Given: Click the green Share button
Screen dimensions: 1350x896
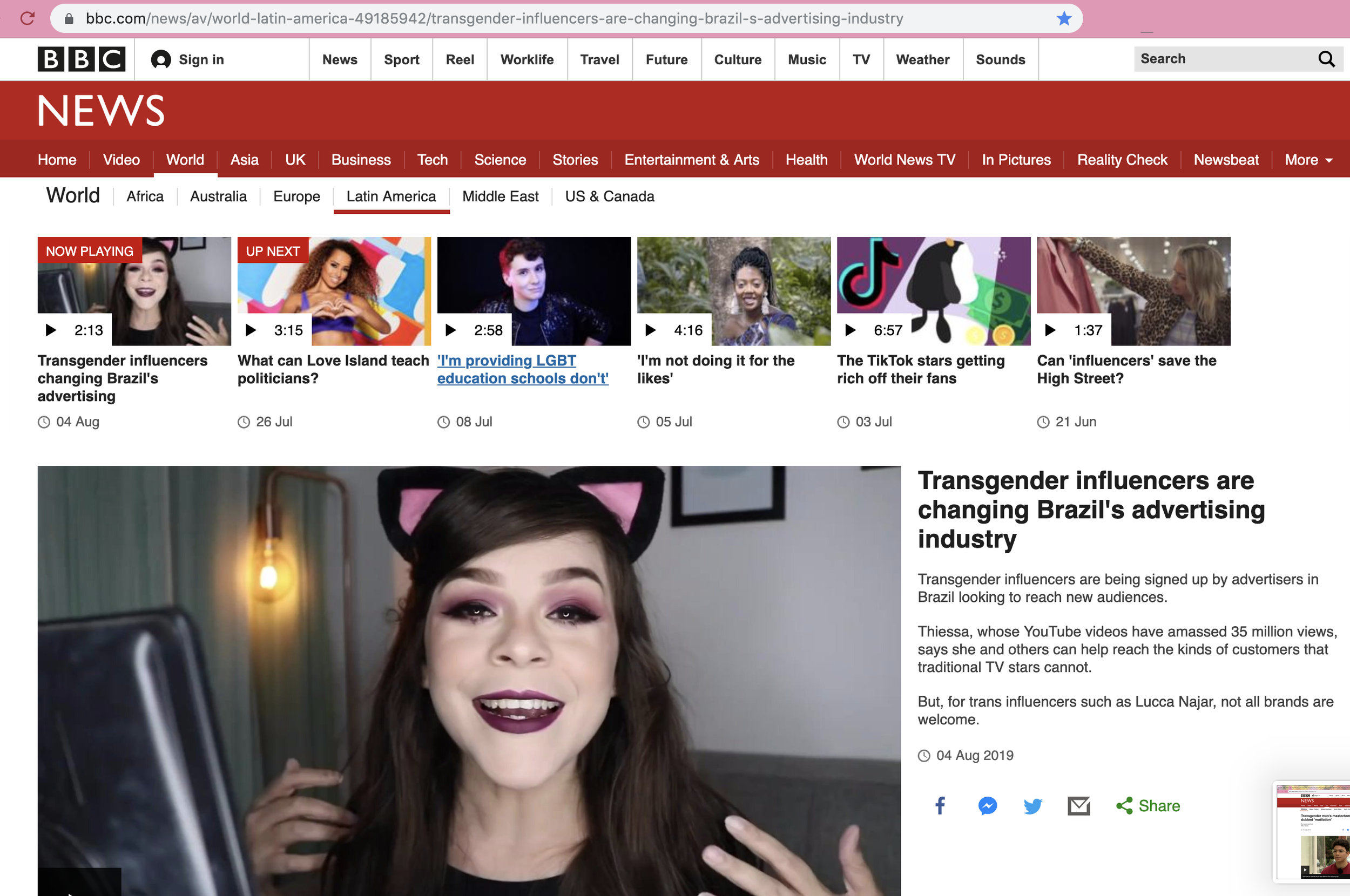Looking at the screenshot, I should pyautogui.click(x=1147, y=806).
